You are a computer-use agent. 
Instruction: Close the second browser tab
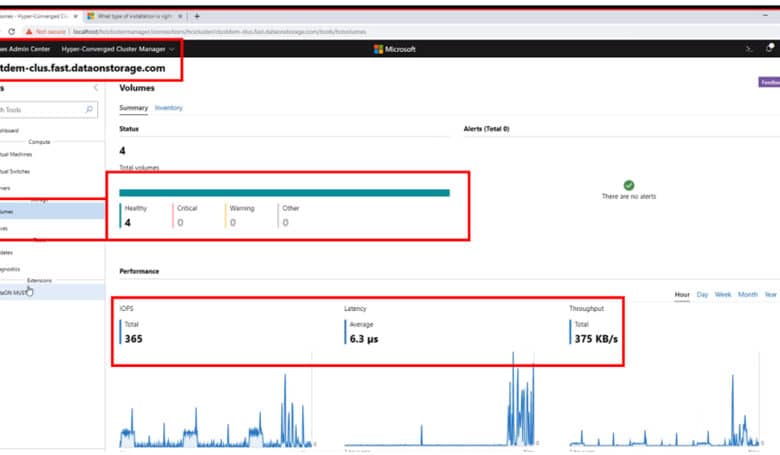click(x=180, y=16)
